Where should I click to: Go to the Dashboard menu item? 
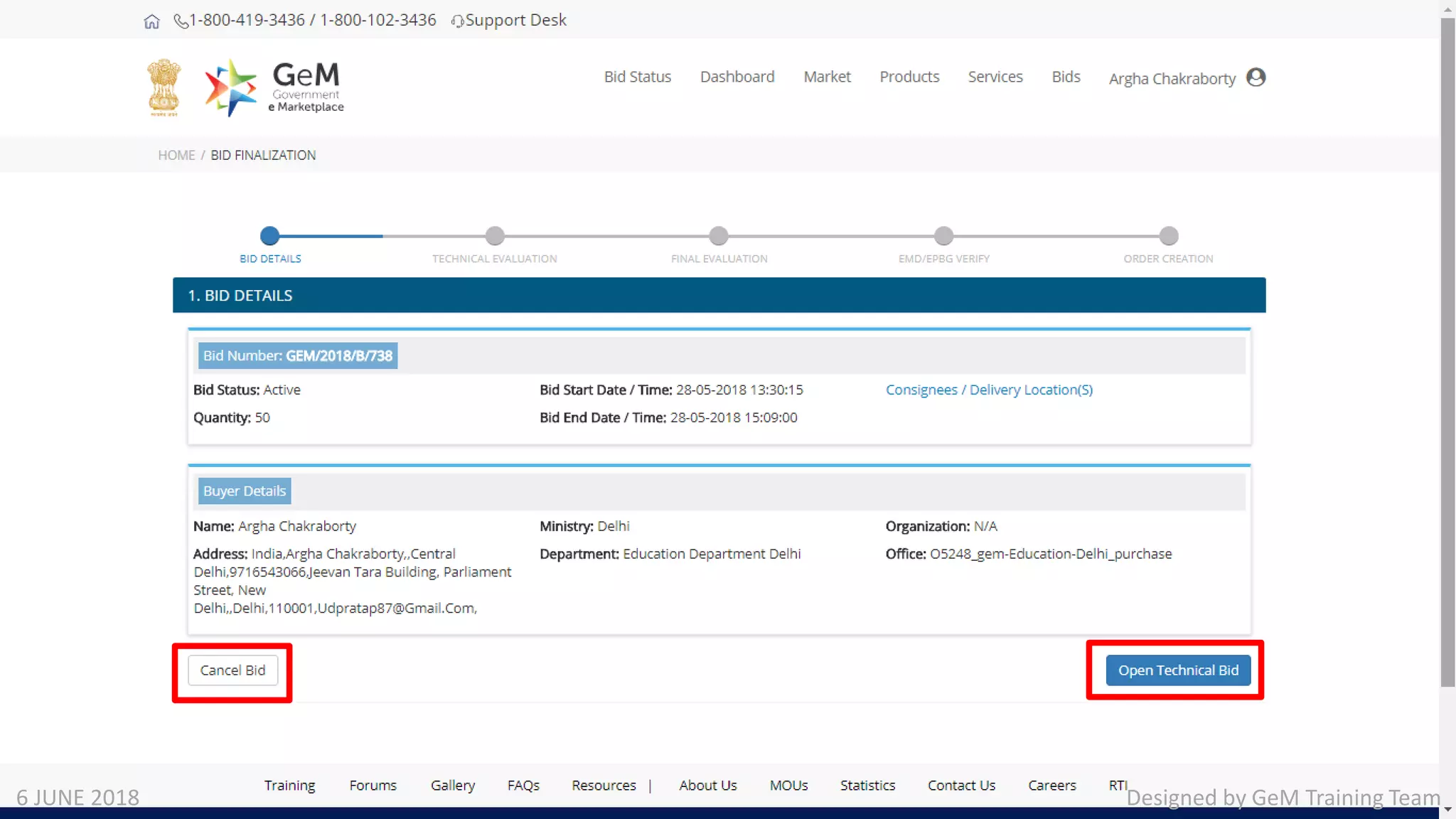737,77
